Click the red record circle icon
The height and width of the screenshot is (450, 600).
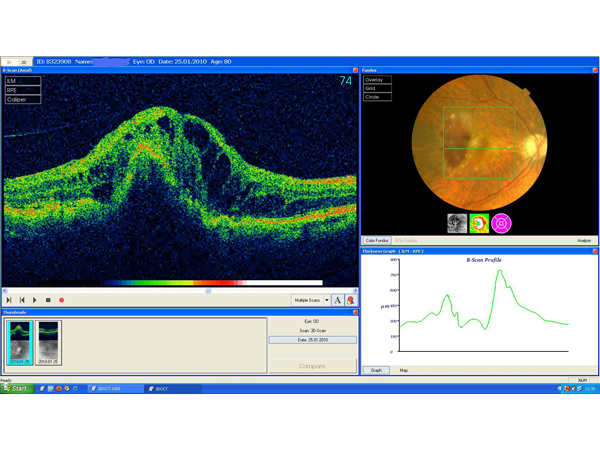(x=61, y=300)
